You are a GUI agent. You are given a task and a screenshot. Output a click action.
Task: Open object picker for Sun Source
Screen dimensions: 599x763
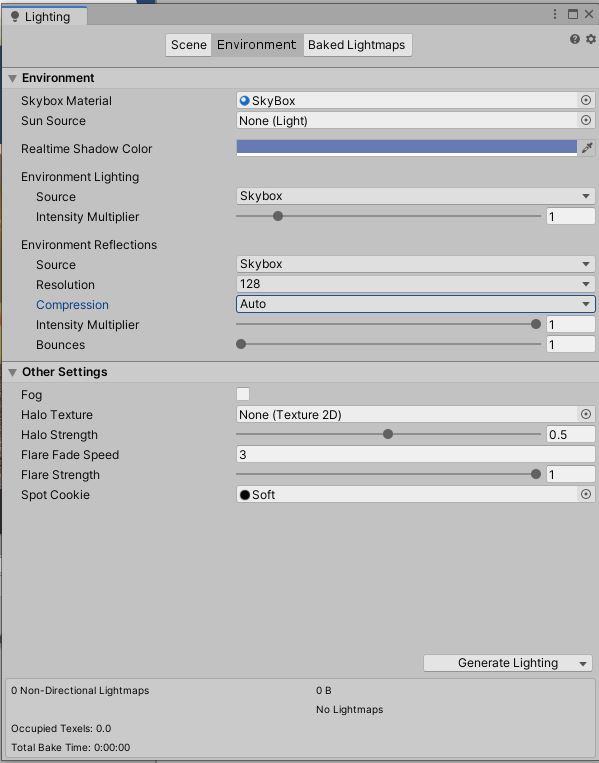pyautogui.click(x=586, y=120)
